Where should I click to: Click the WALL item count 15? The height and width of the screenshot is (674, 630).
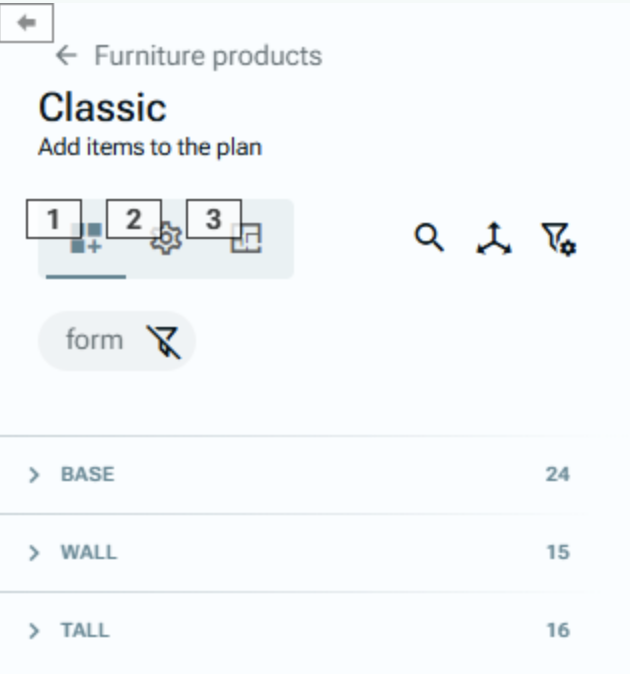[557, 553]
